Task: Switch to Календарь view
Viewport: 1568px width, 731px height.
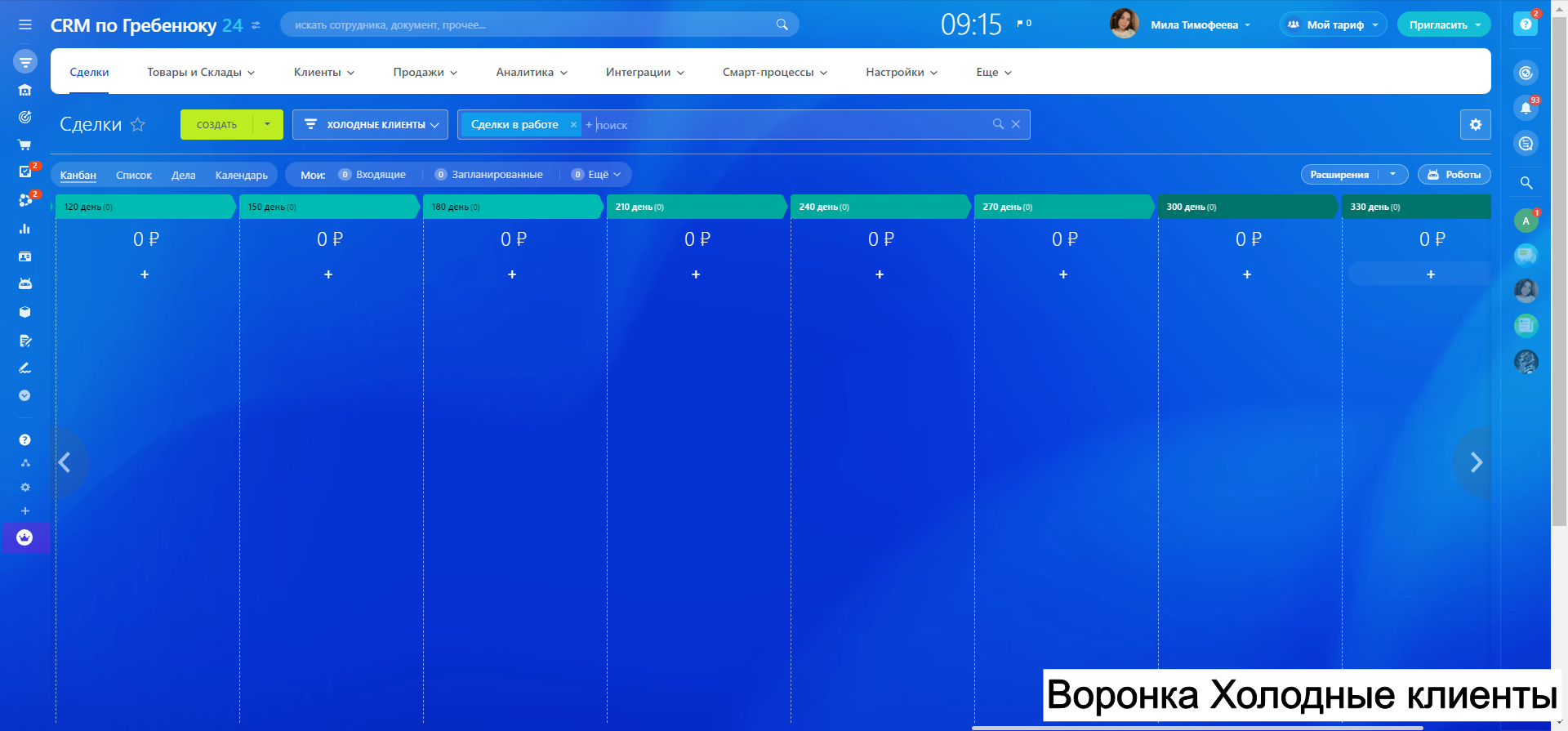Action: click(x=241, y=175)
